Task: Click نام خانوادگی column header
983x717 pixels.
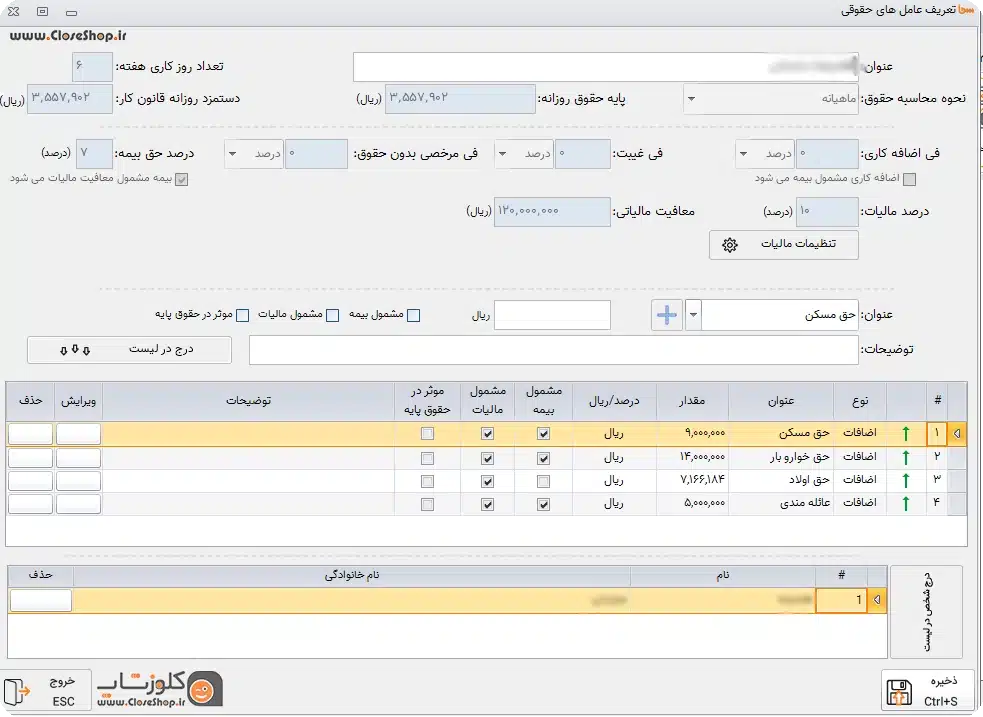Action: click(x=352, y=575)
